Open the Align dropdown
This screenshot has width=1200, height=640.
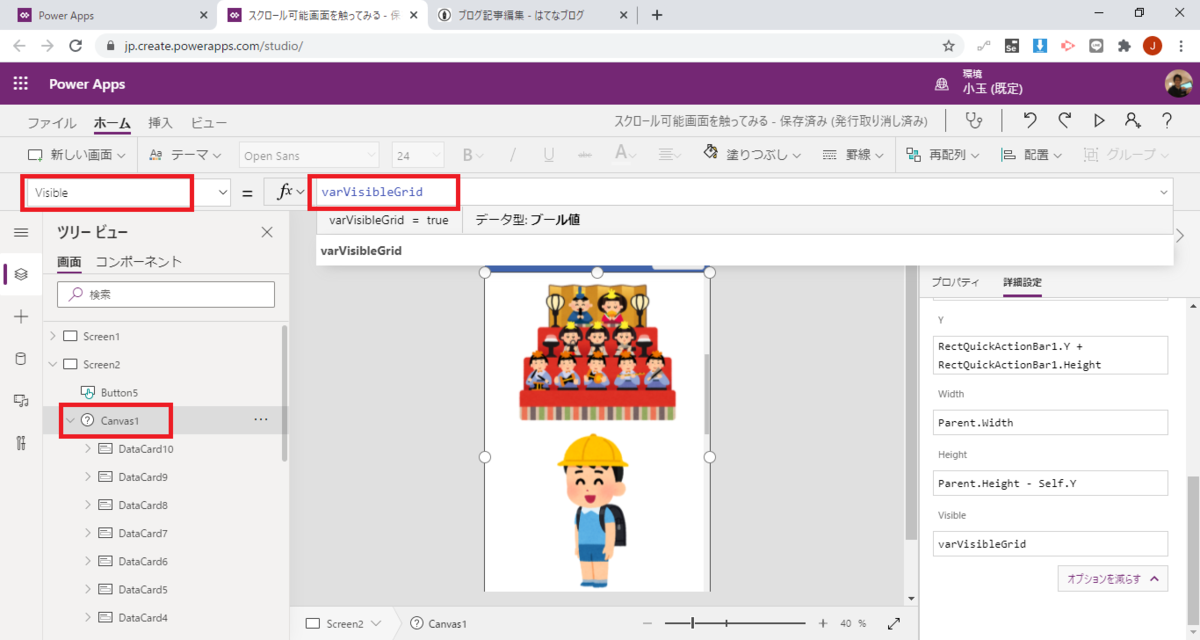point(1032,155)
